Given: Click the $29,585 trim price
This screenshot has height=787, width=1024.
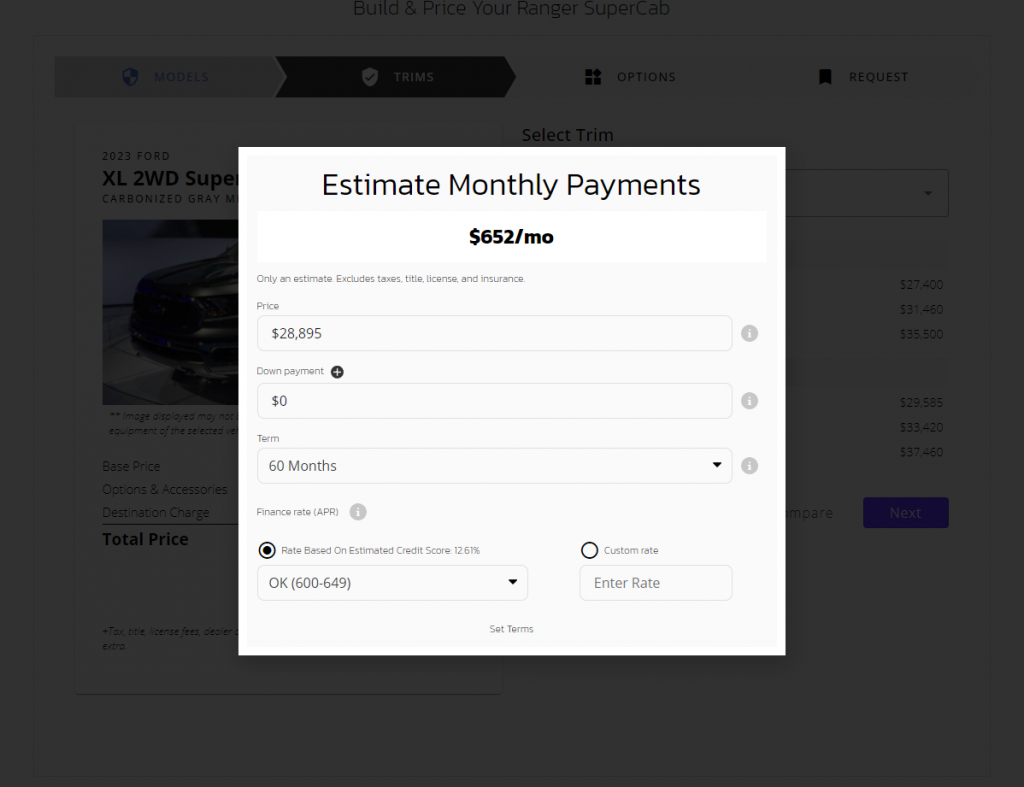Looking at the screenshot, I should pyautogui.click(x=921, y=403).
